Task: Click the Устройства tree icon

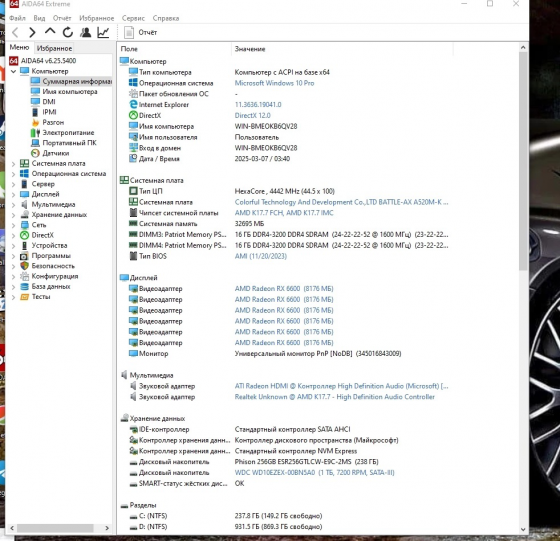Action: [x=24, y=246]
